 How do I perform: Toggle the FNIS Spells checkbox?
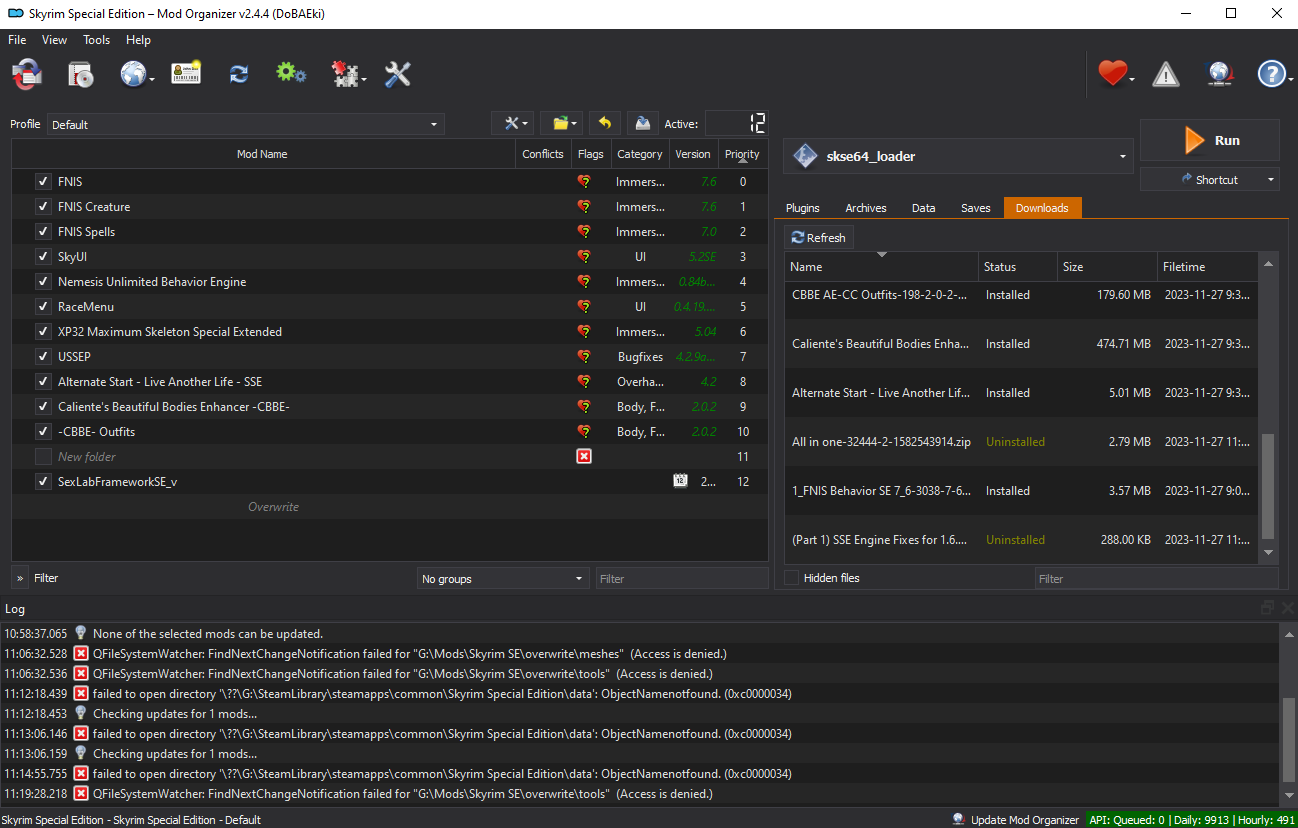[x=43, y=232]
